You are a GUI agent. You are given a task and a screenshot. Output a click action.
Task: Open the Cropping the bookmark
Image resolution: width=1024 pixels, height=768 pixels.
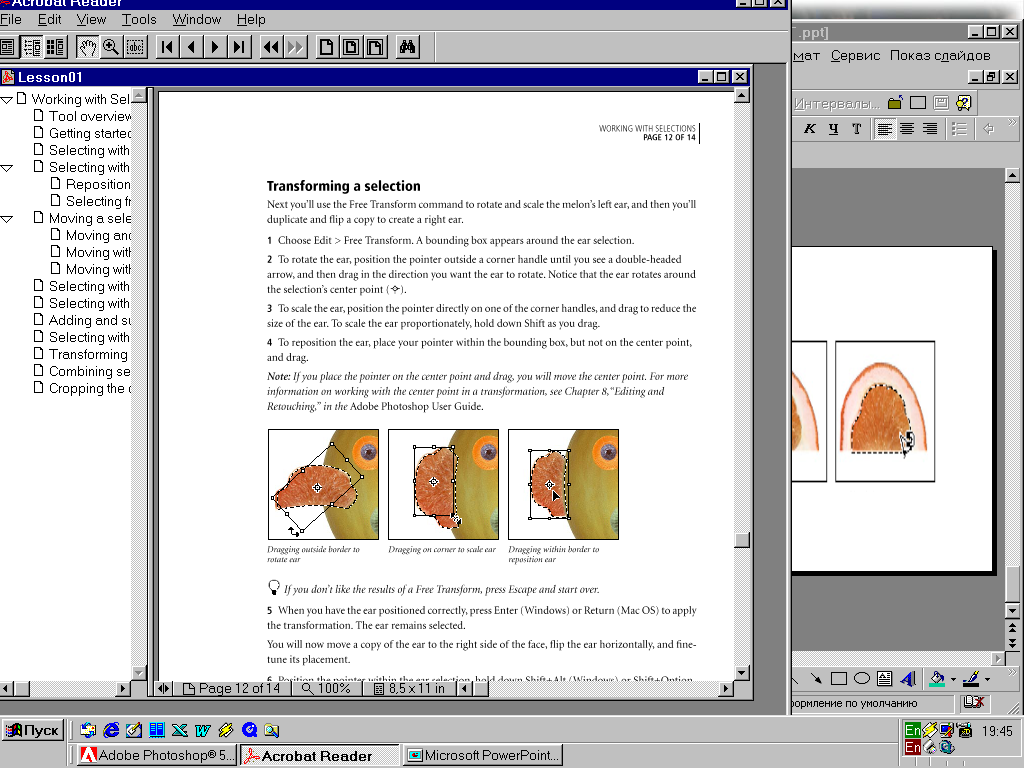point(89,388)
